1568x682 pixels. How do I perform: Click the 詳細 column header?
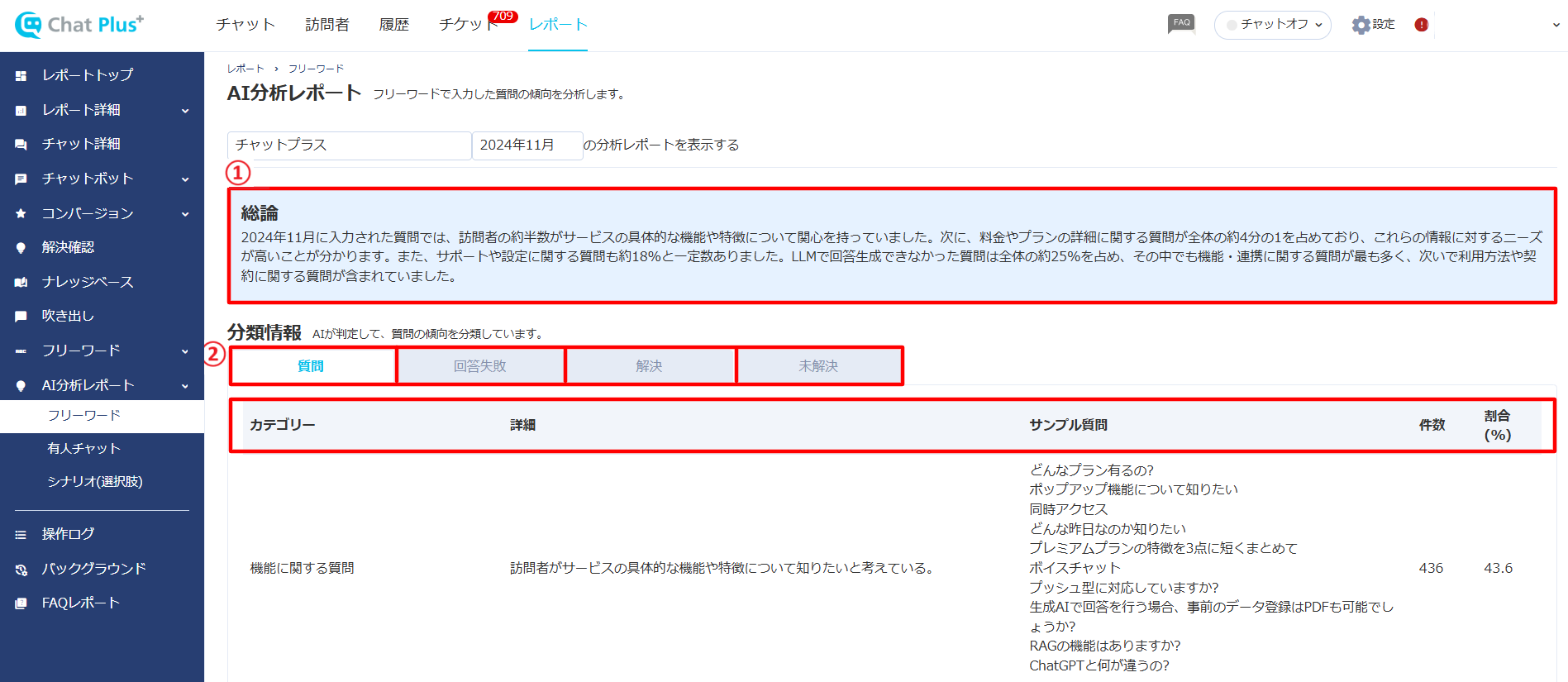point(523,425)
